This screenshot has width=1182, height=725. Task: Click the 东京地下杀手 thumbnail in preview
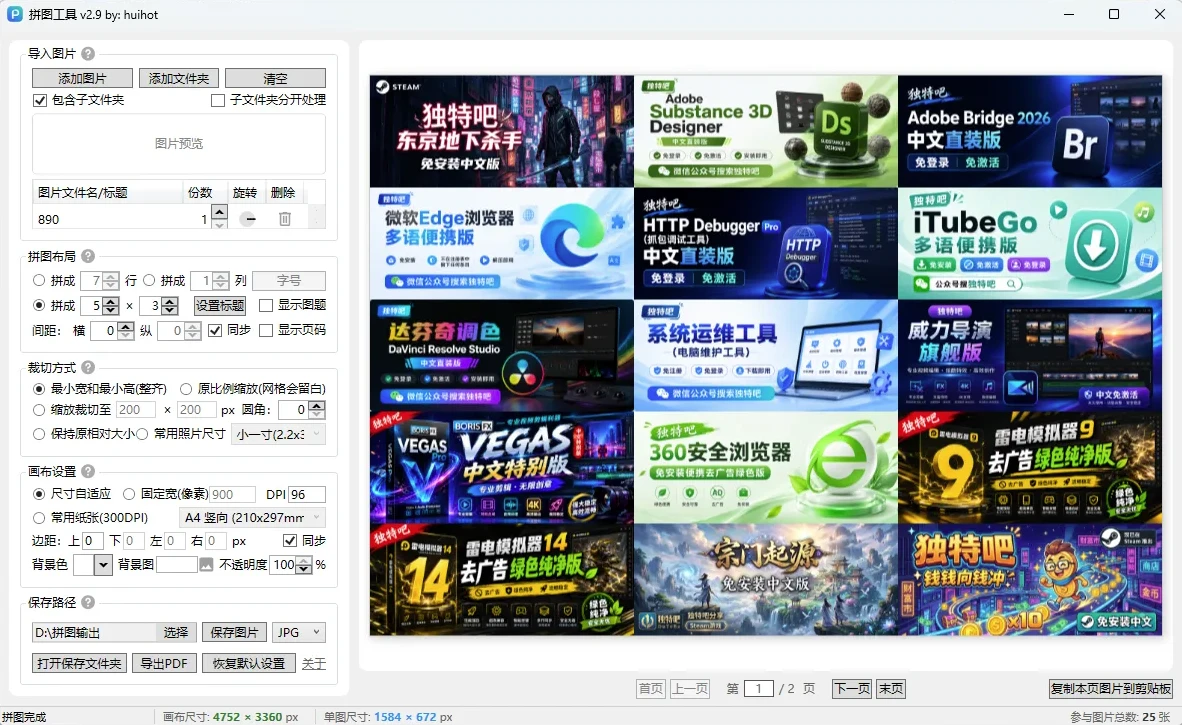[x=501, y=131]
